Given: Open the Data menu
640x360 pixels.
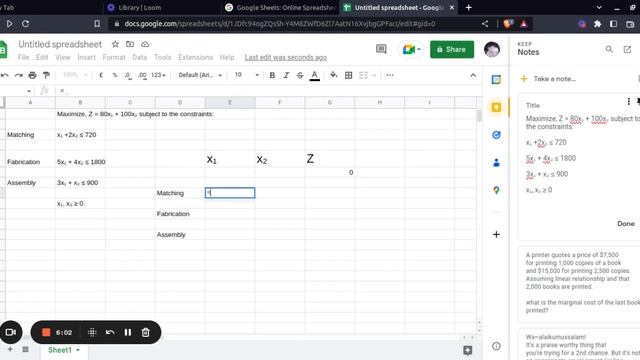Looking at the screenshot, I should coord(140,57).
